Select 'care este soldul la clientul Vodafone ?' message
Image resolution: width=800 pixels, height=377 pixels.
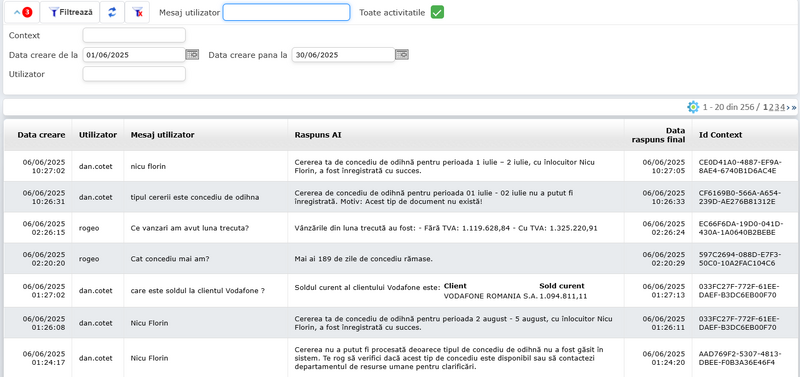[x=198, y=290]
